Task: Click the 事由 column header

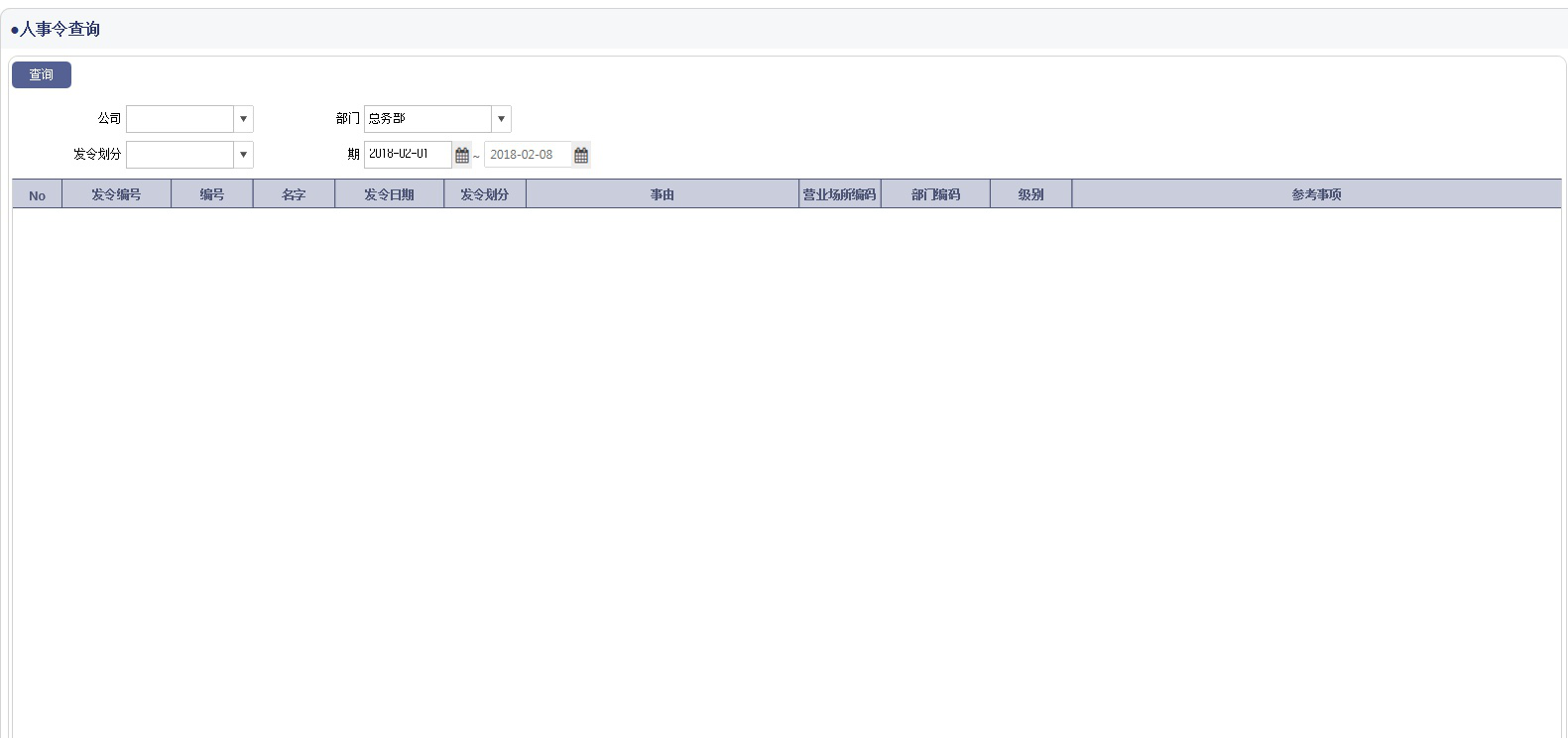Action: (x=662, y=195)
